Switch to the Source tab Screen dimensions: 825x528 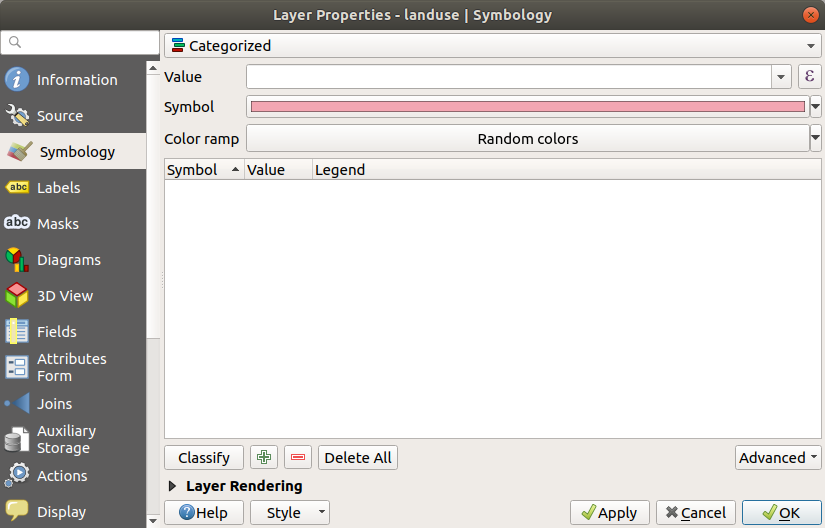[x=60, y=116]
